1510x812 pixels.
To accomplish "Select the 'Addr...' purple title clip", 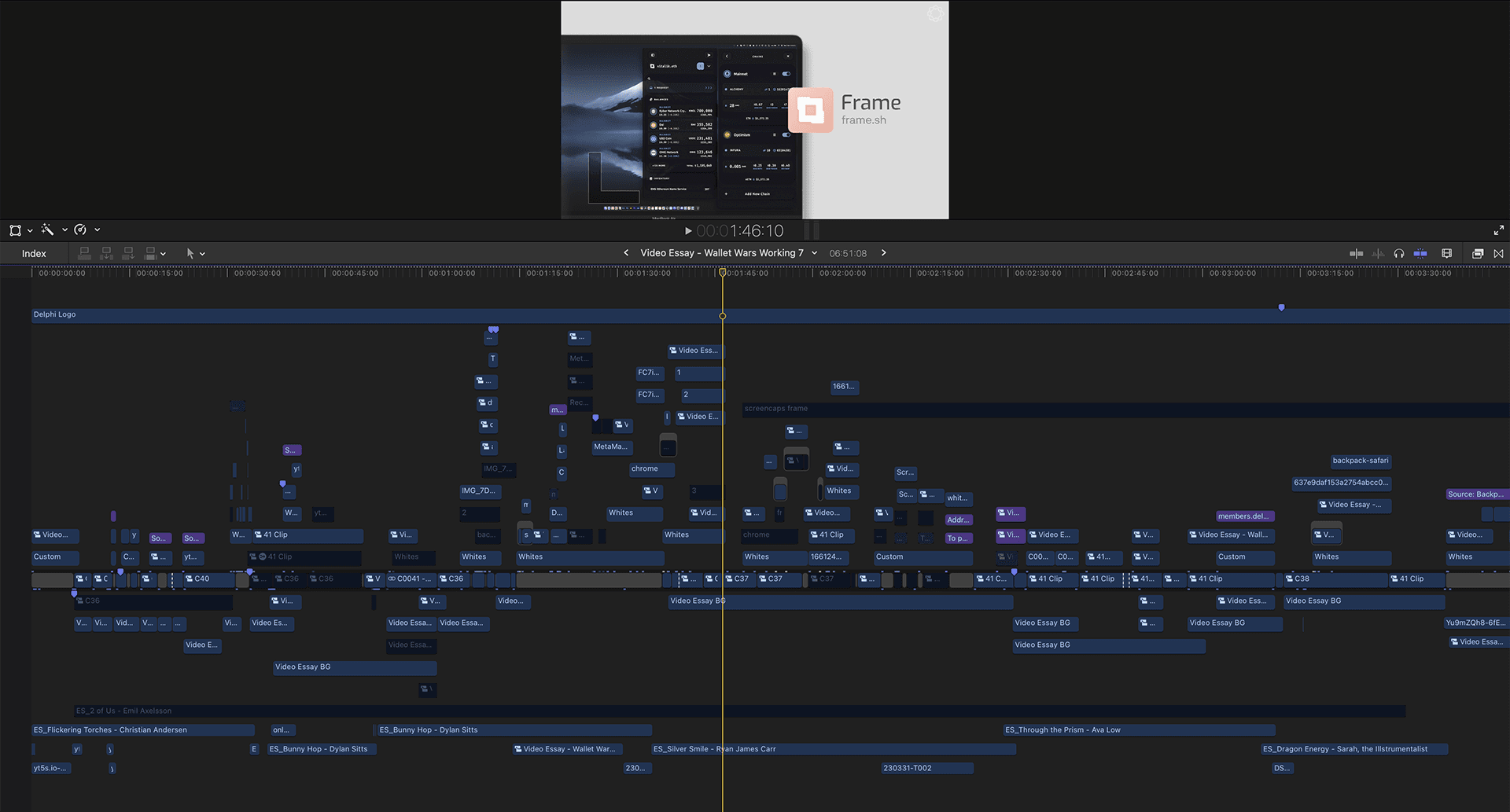I will [959, 520].
